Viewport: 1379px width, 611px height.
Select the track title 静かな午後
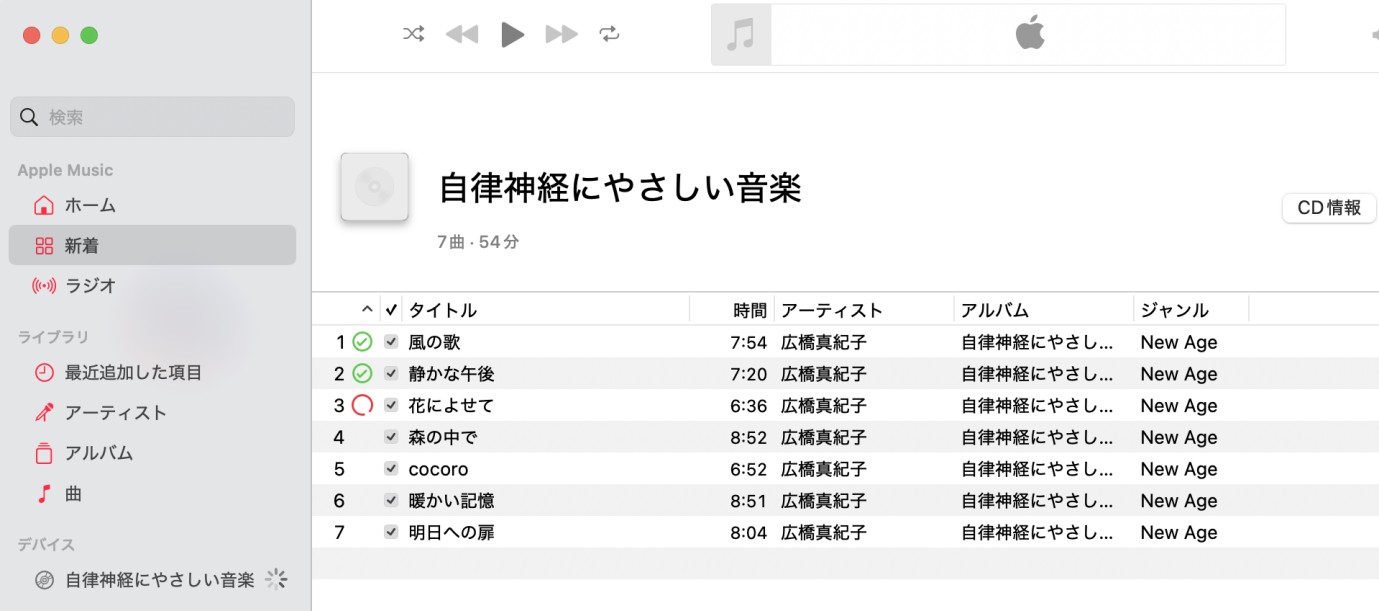point(451,374)
